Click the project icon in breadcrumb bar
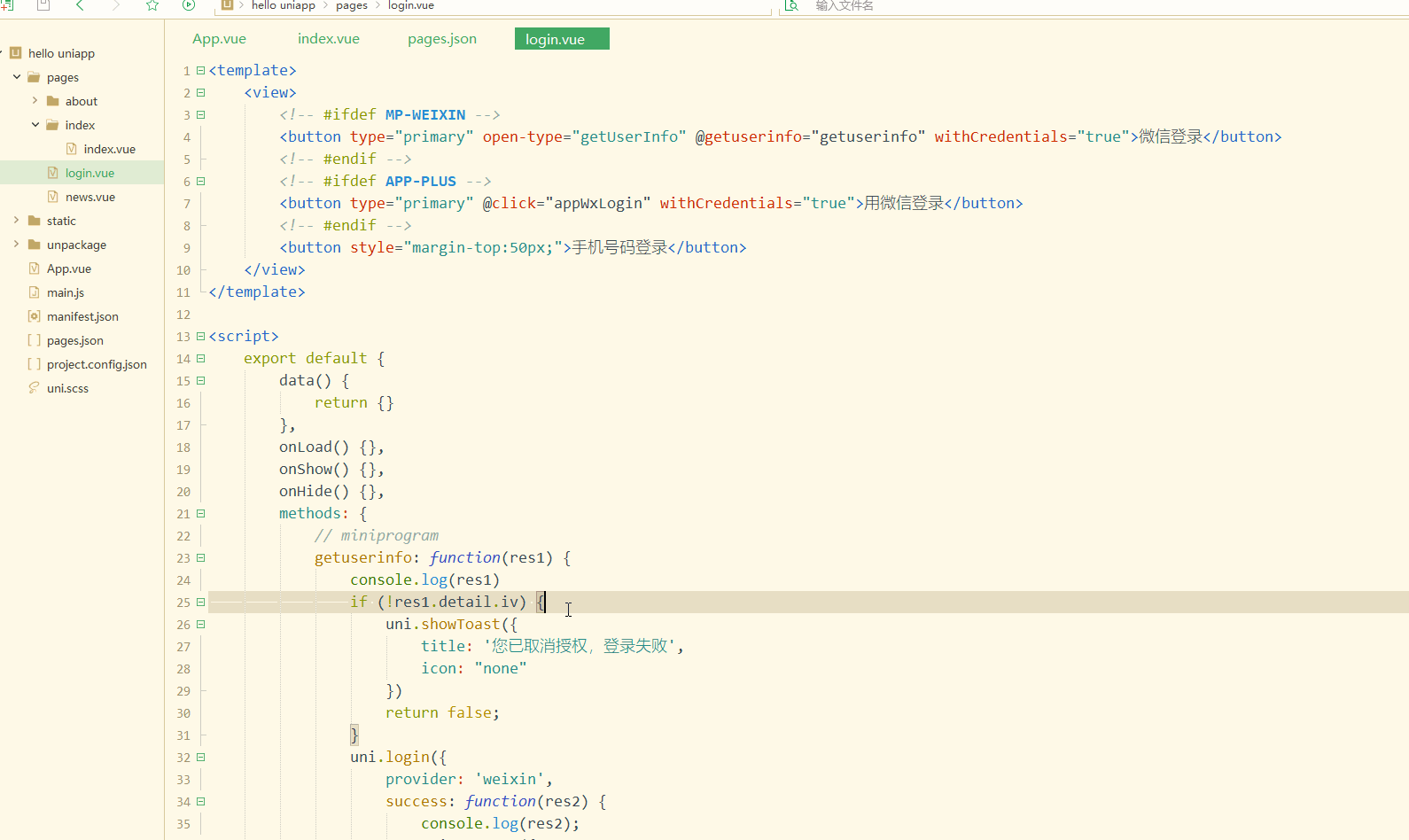Viewport: 1409px width, 840px height. tap(228, 4)
